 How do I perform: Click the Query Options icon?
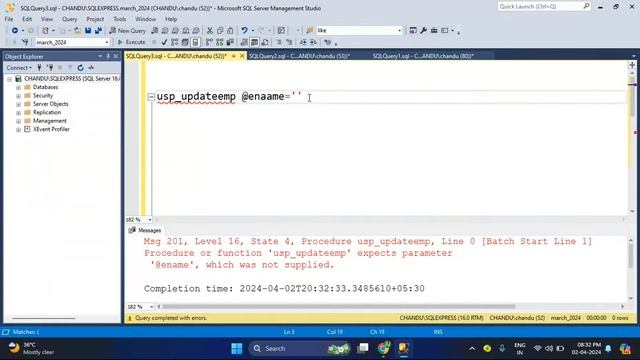pyautogui.click(x=185, y=42)
